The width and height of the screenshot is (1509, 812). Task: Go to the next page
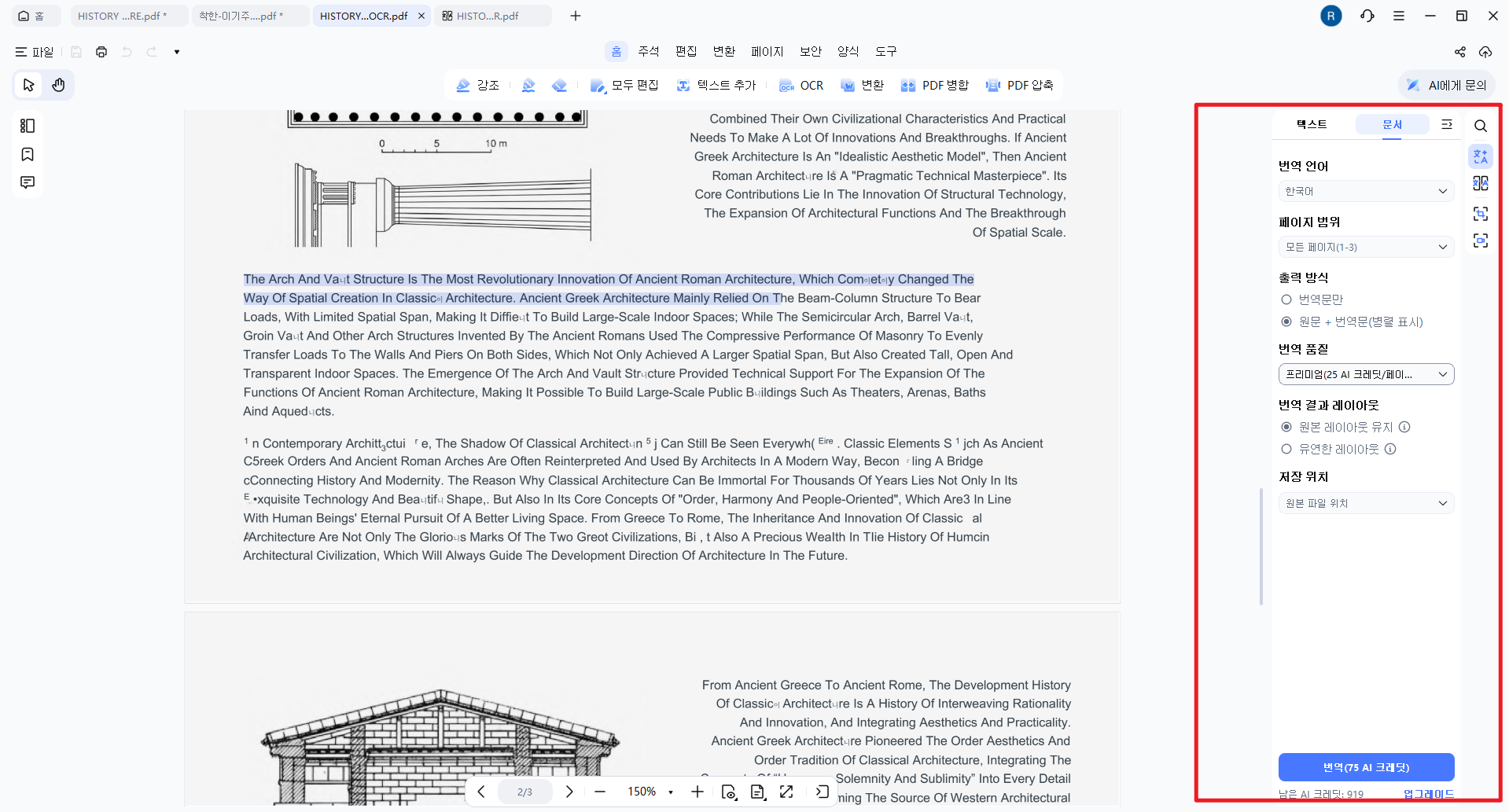click(569, 792)
